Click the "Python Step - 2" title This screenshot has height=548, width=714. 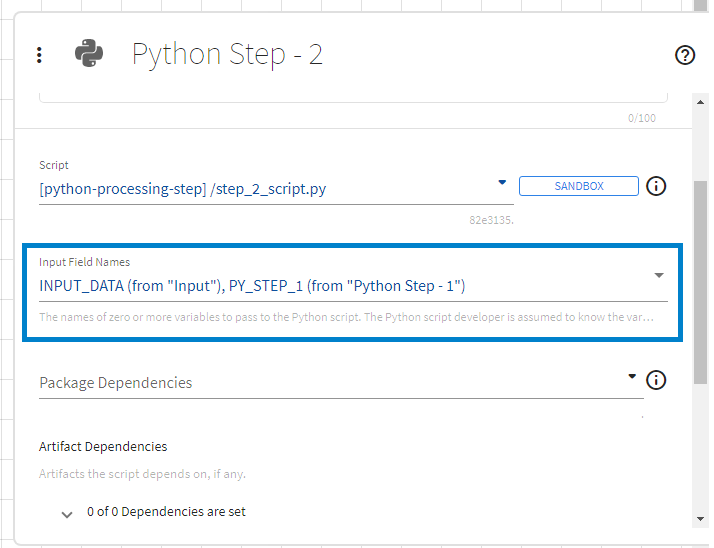tap(227, 54)
